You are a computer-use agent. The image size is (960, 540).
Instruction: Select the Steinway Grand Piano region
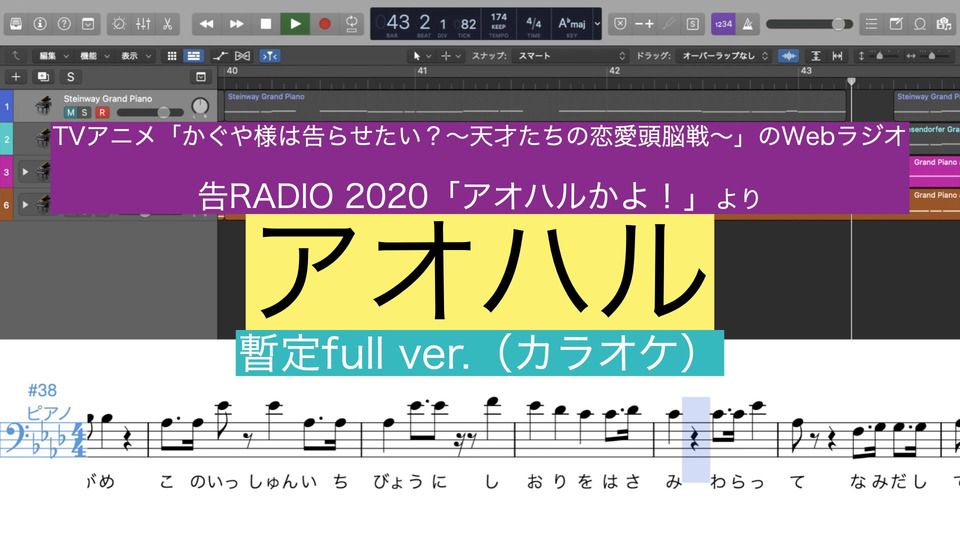(536, 105)
